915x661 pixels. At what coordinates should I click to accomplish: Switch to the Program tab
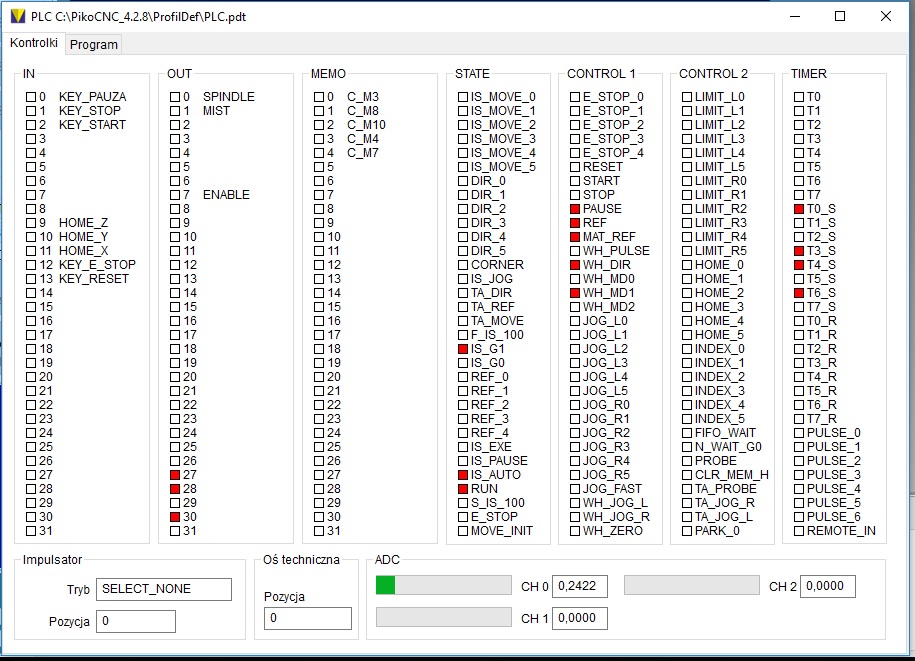tap(93, 45)
